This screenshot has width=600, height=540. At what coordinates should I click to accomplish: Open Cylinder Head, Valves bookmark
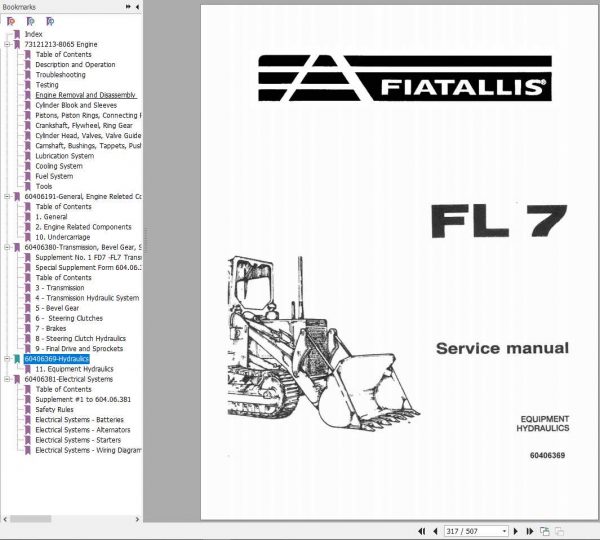point(88,135)
